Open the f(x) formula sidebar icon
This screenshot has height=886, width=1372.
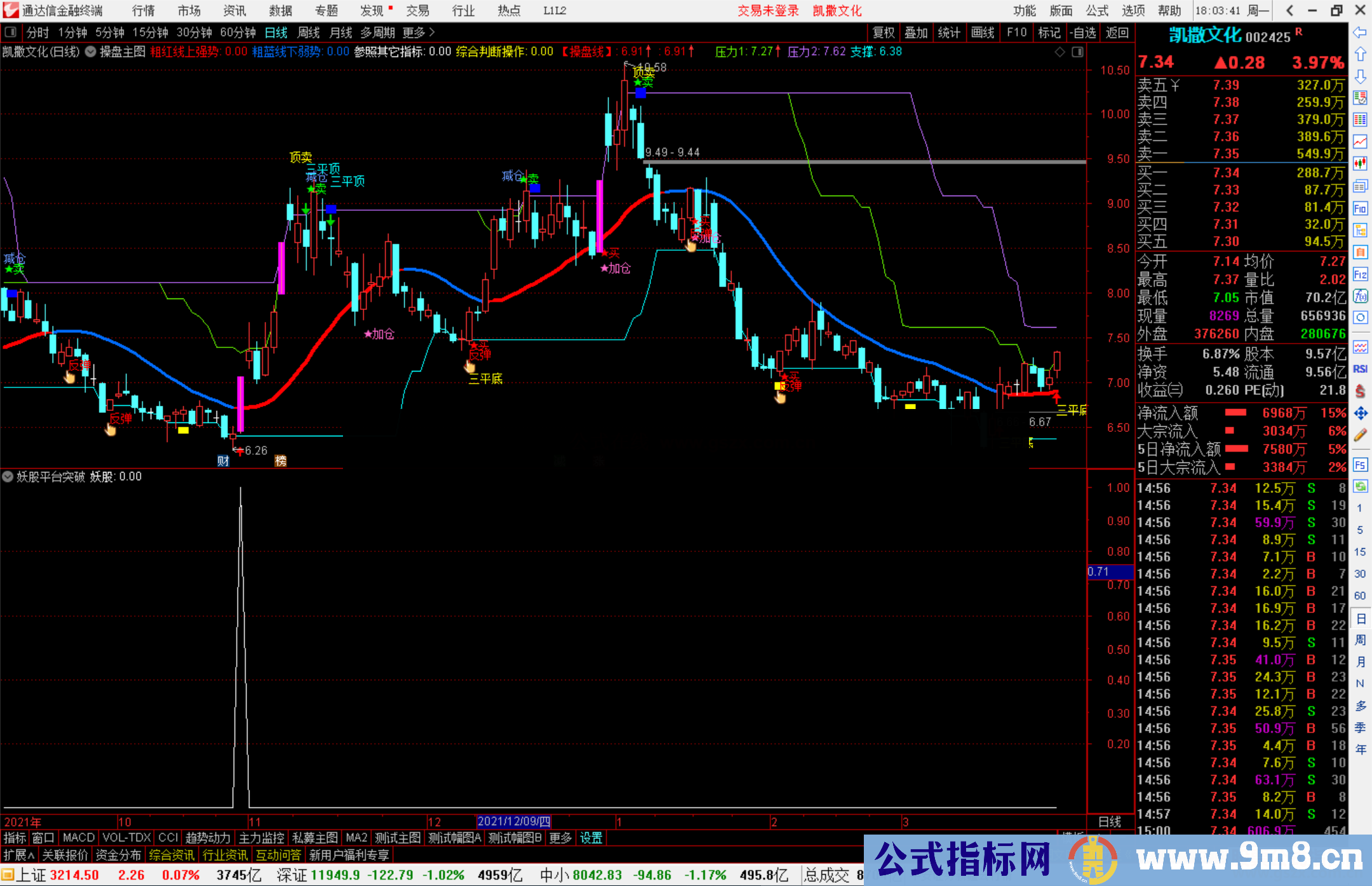[x=1360, y=296]
